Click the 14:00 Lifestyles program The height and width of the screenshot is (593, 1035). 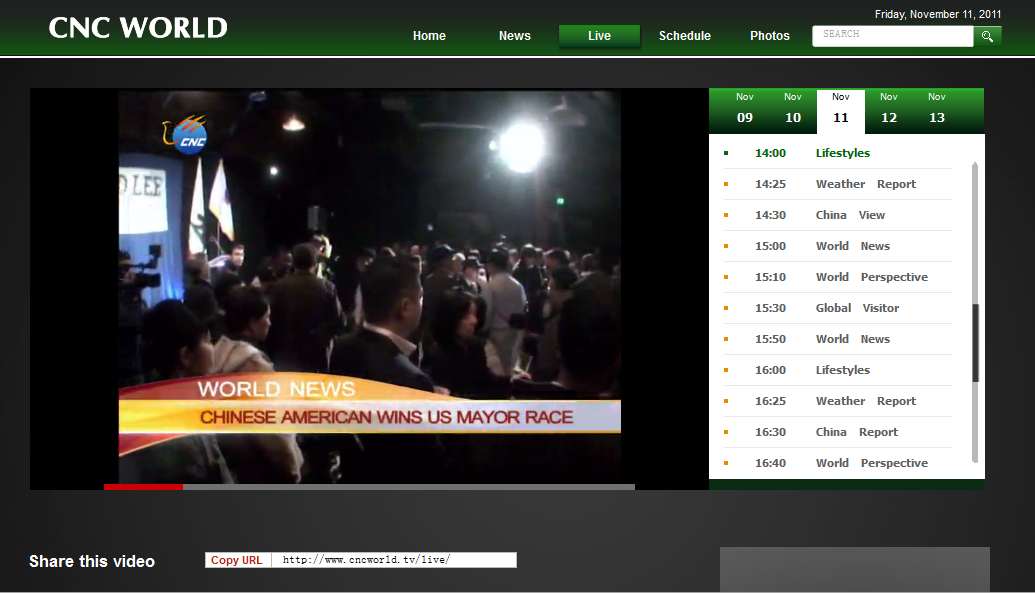point(838,153)
